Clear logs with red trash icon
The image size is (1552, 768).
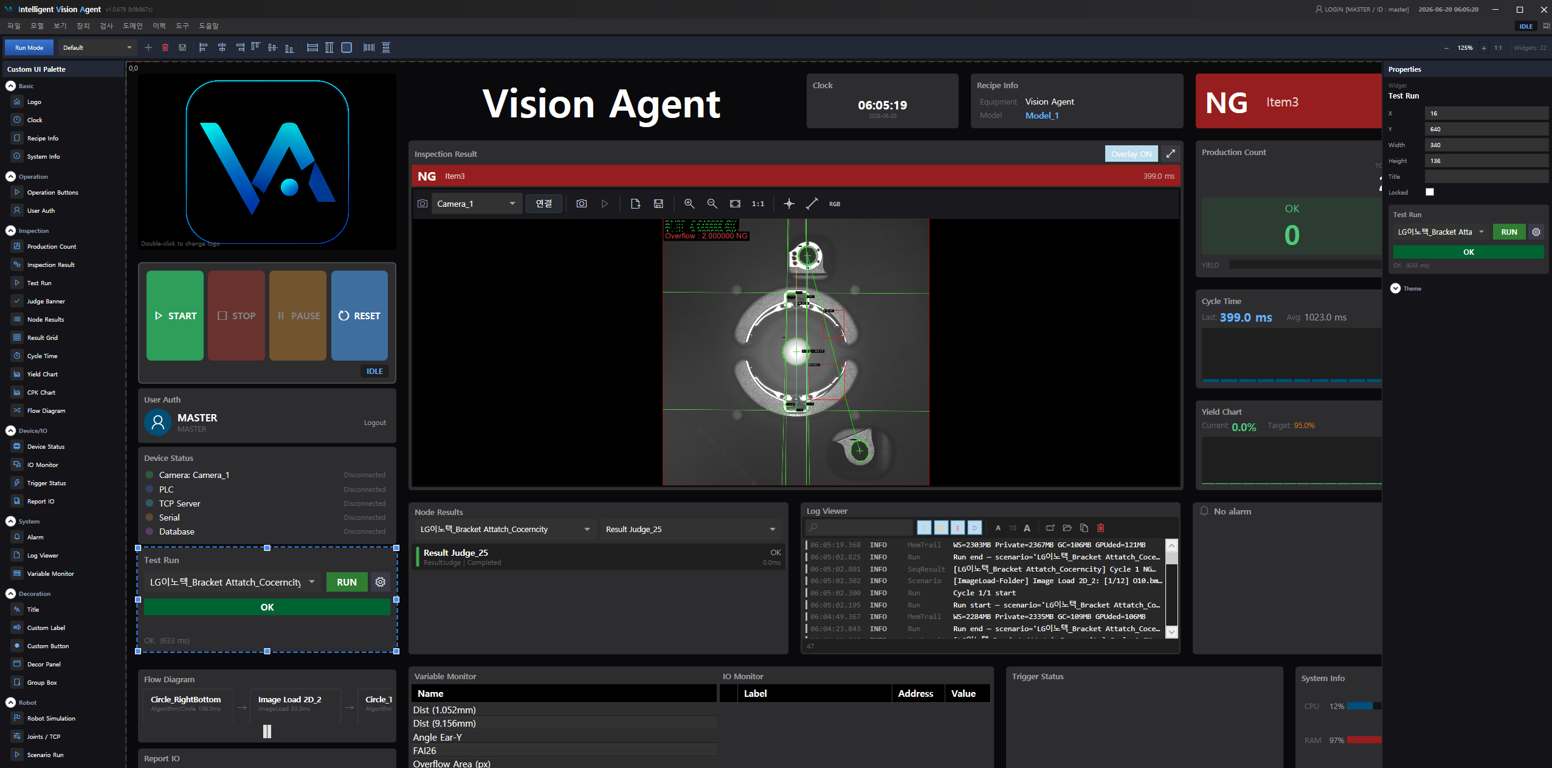(1100, 528)
